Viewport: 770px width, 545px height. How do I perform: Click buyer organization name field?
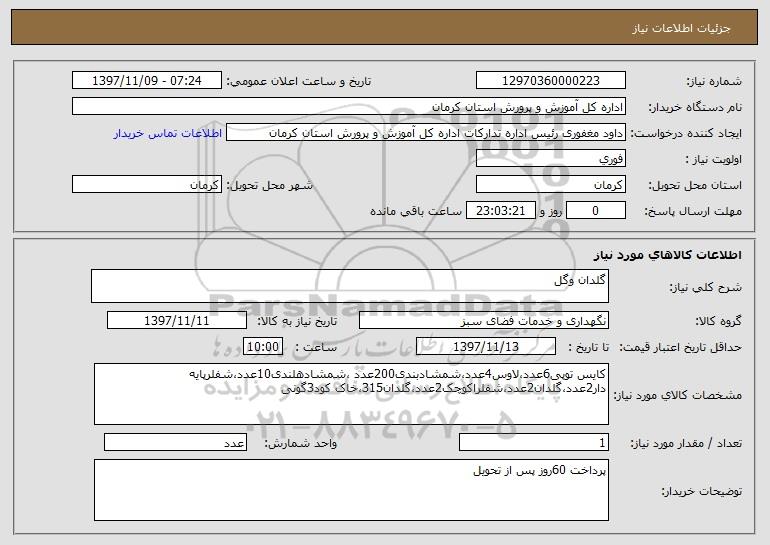pyautogui.click(x=349, y=107)
